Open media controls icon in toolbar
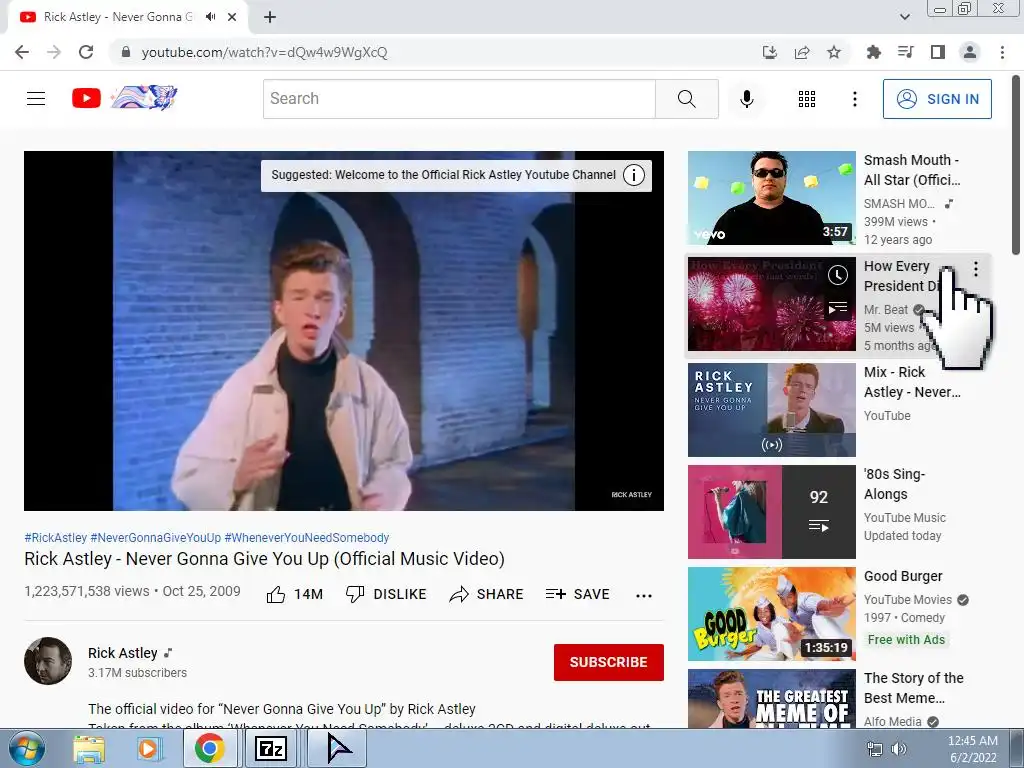Viewport: 1024px width, 768px height. click(905, 52)
